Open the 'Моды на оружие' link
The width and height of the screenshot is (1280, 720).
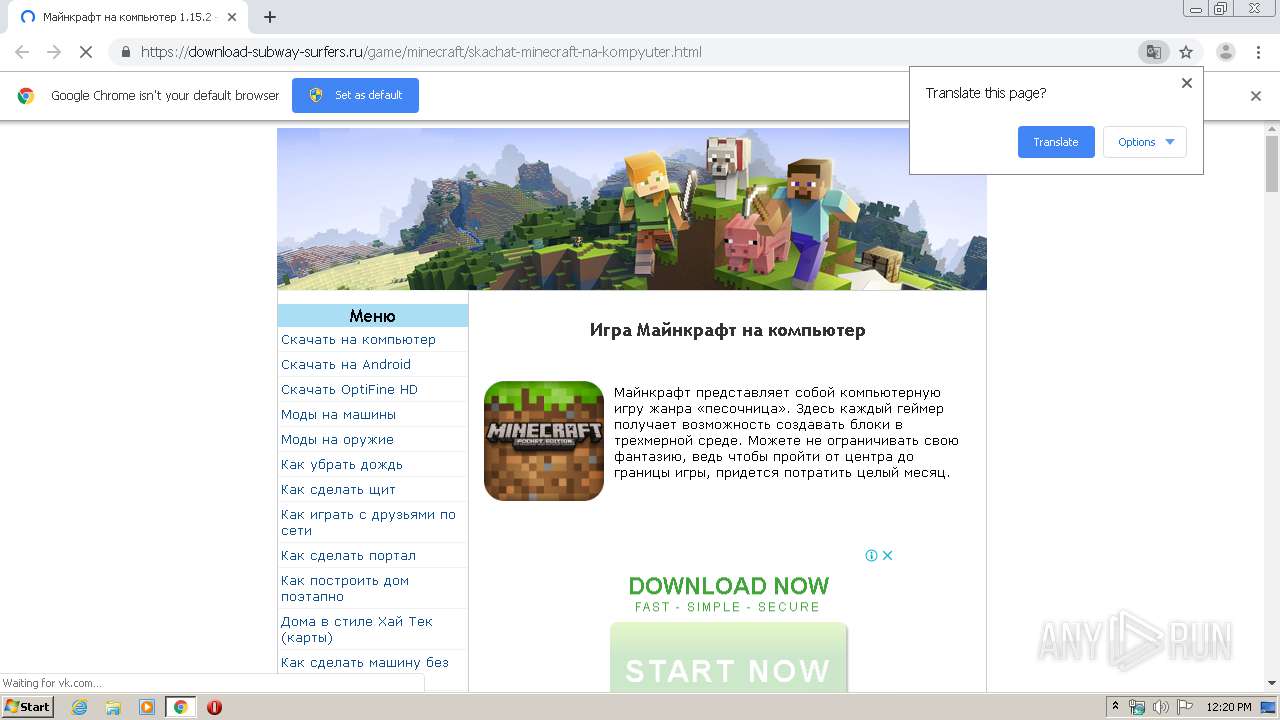click(337, 440)
